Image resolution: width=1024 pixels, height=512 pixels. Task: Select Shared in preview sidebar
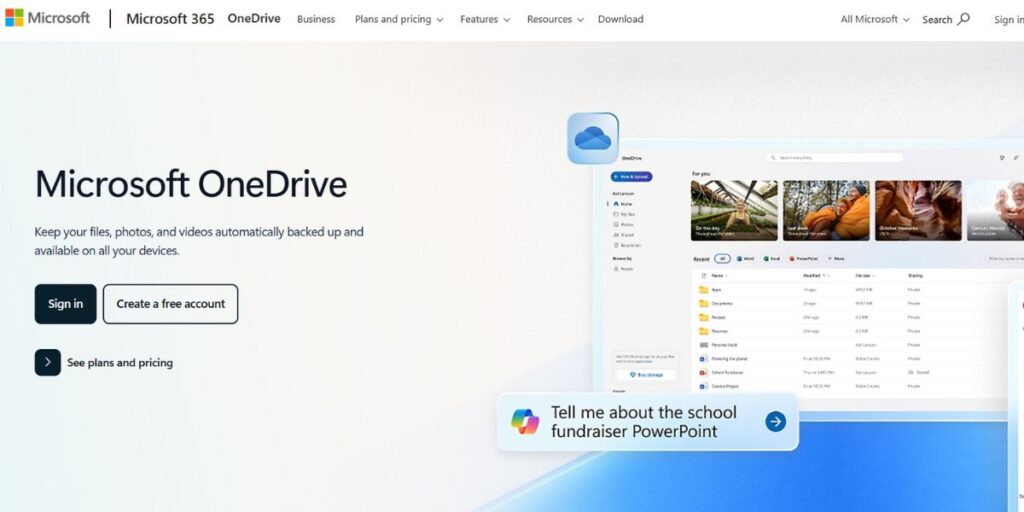tap(624, 235)
